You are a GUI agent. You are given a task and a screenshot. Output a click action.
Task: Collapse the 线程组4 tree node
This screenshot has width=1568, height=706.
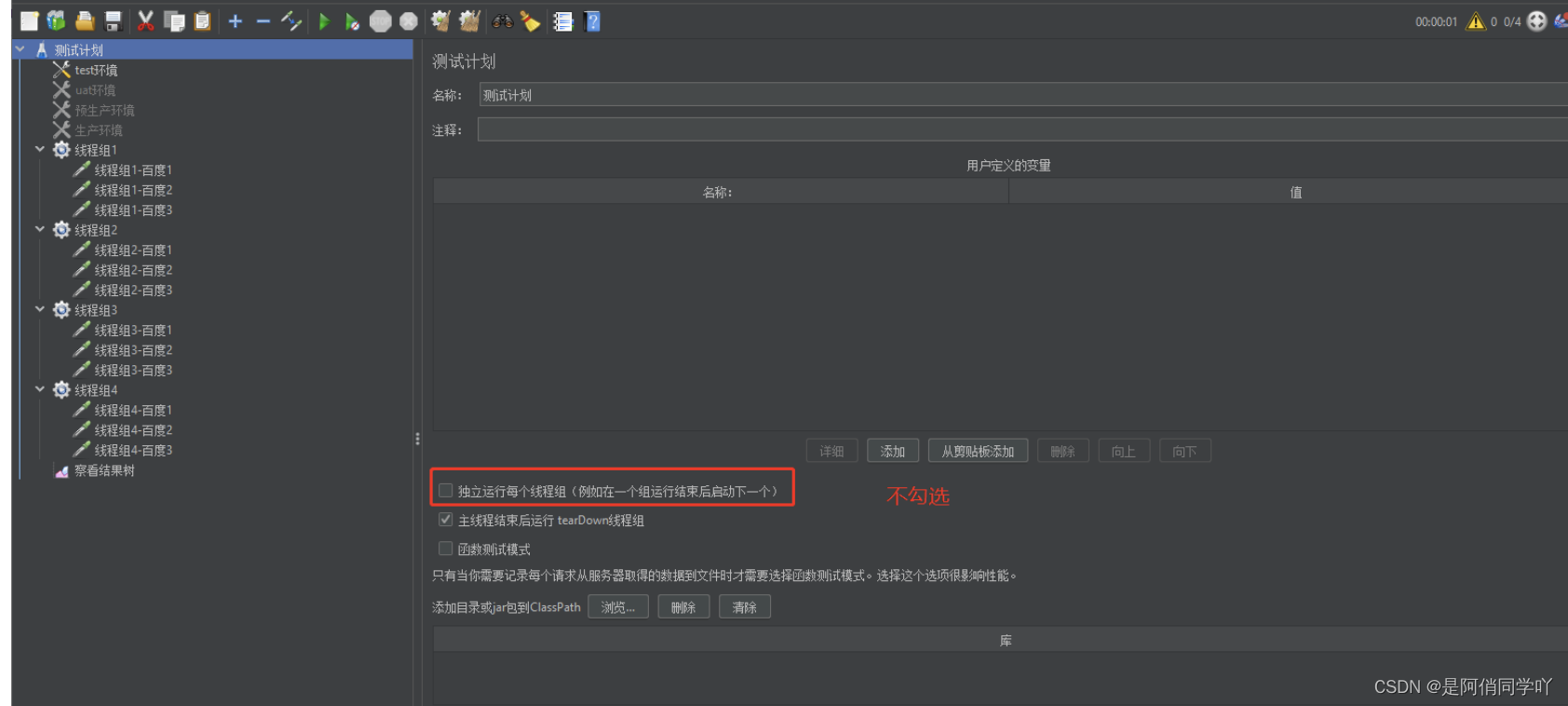pyautogui.click(x=40, y=389)
